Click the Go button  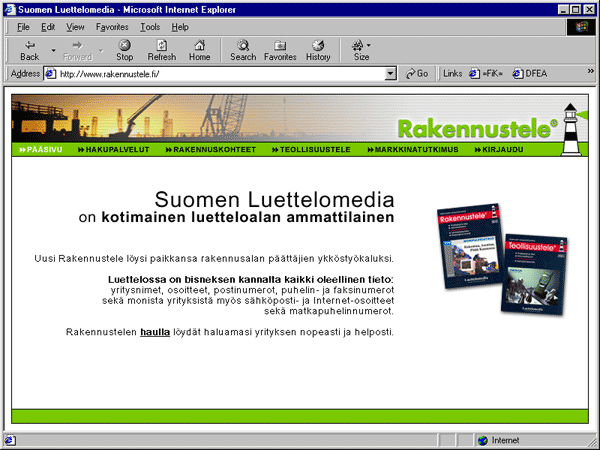pyautogui.click(x=417, y=74)
